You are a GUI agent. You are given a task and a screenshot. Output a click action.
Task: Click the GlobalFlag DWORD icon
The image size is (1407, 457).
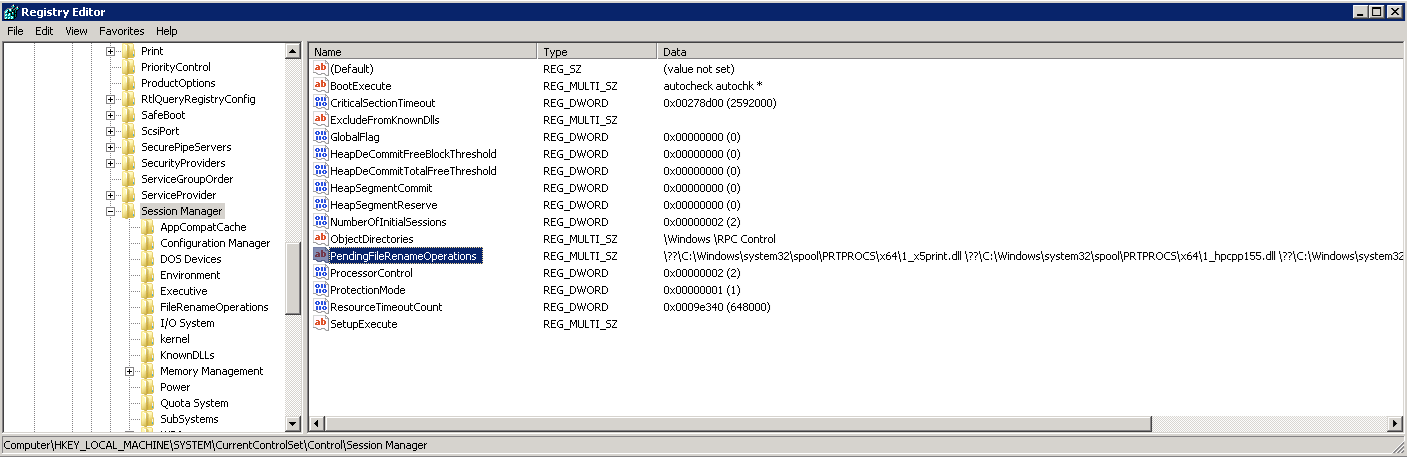321,137
